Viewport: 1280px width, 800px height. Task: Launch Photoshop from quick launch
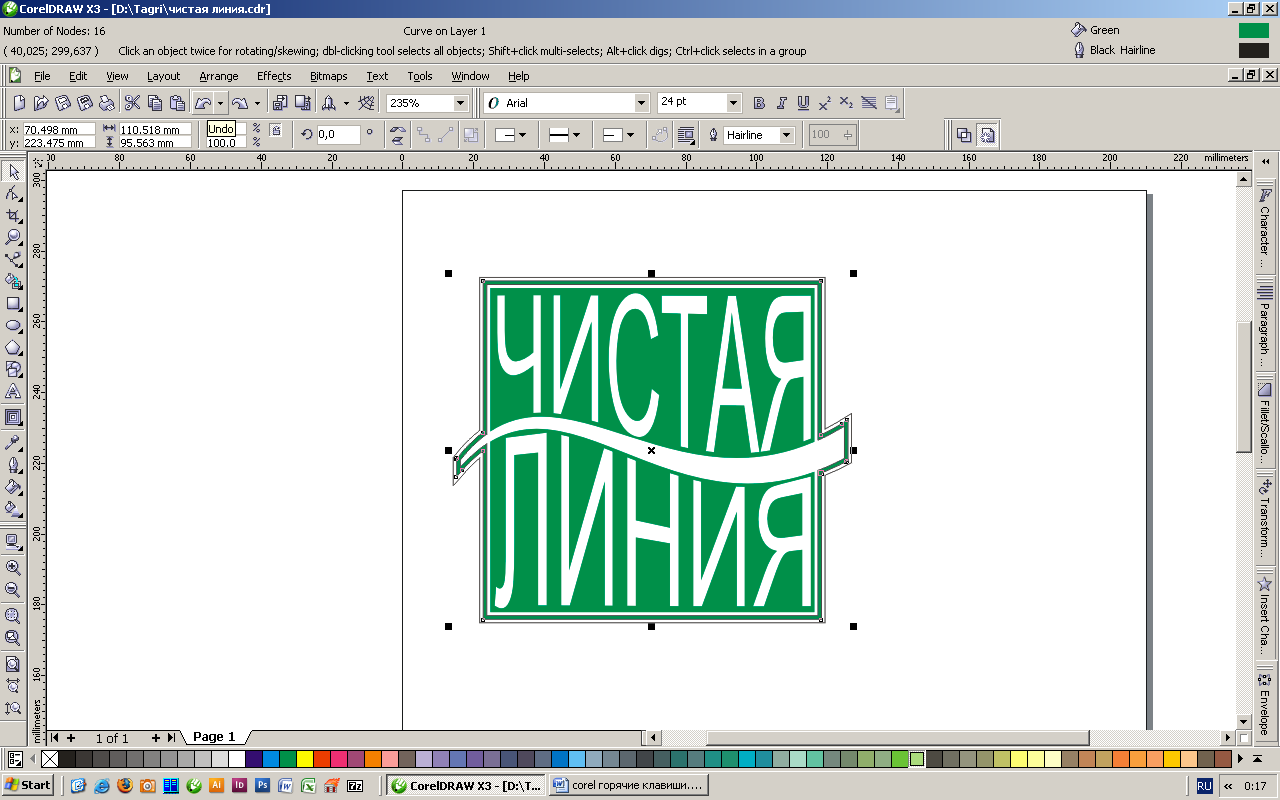[x=262, y=786]
